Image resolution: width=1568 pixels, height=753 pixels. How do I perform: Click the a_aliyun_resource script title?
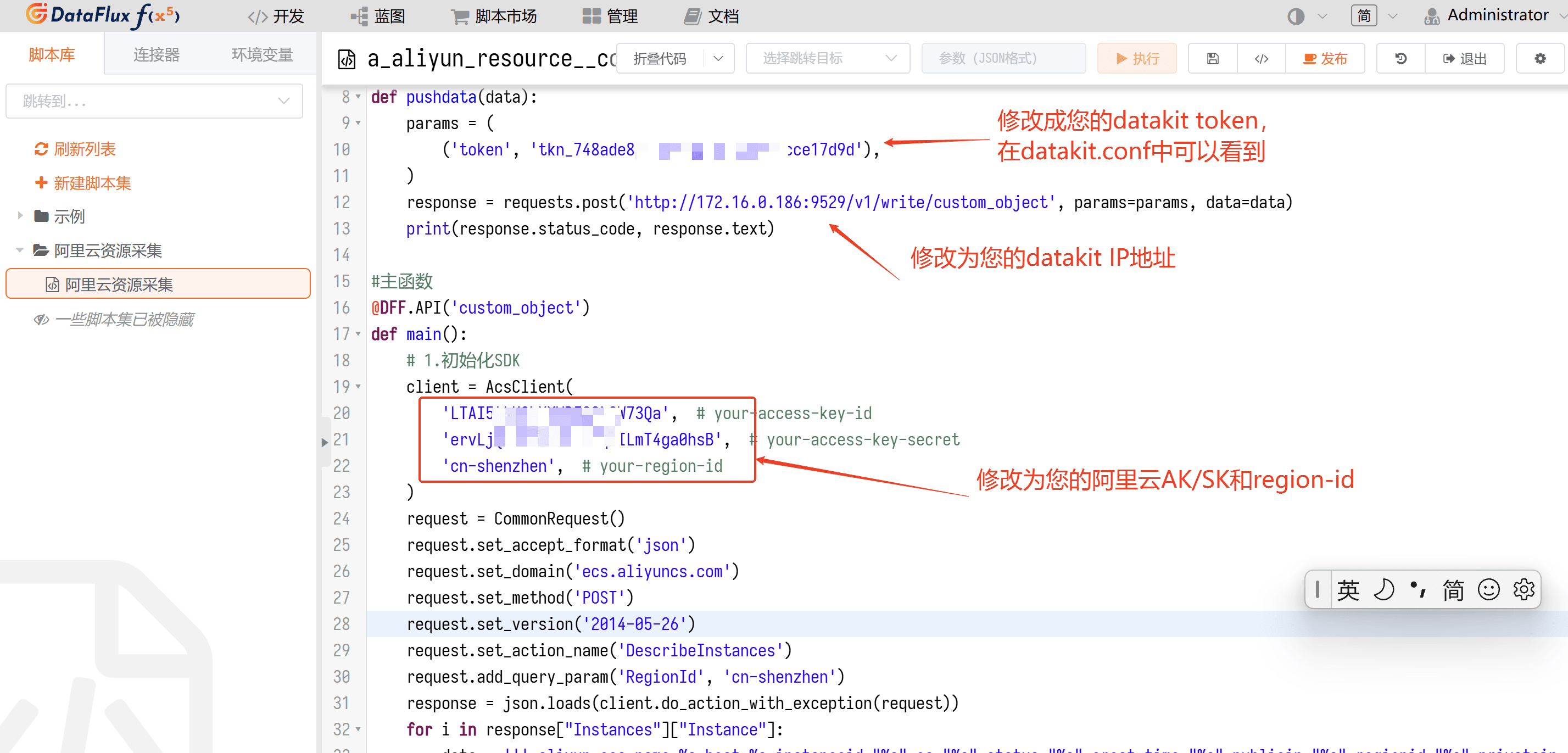click(x=492, y=58)
